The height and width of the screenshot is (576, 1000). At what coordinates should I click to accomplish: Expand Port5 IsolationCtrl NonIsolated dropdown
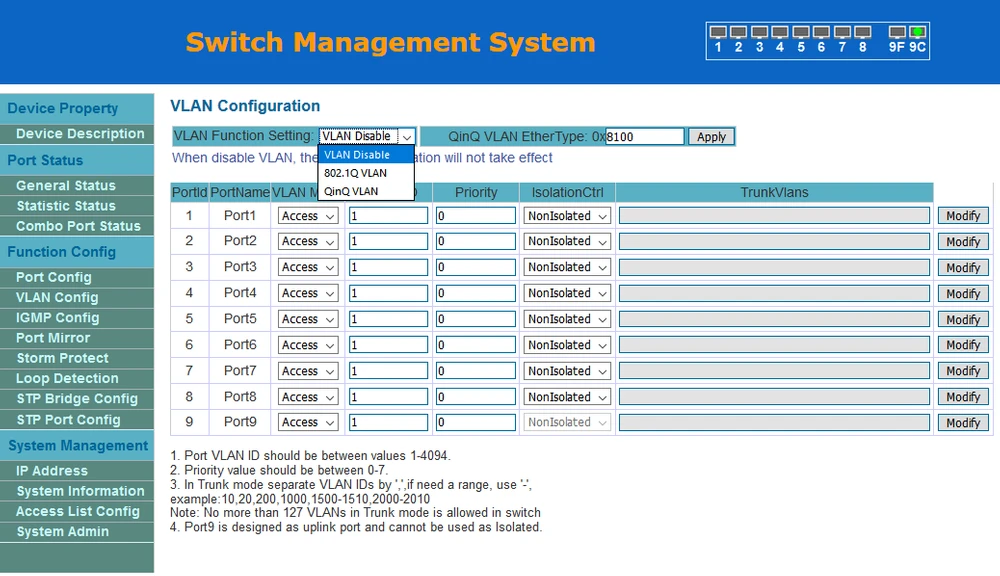tap(567, 319)
